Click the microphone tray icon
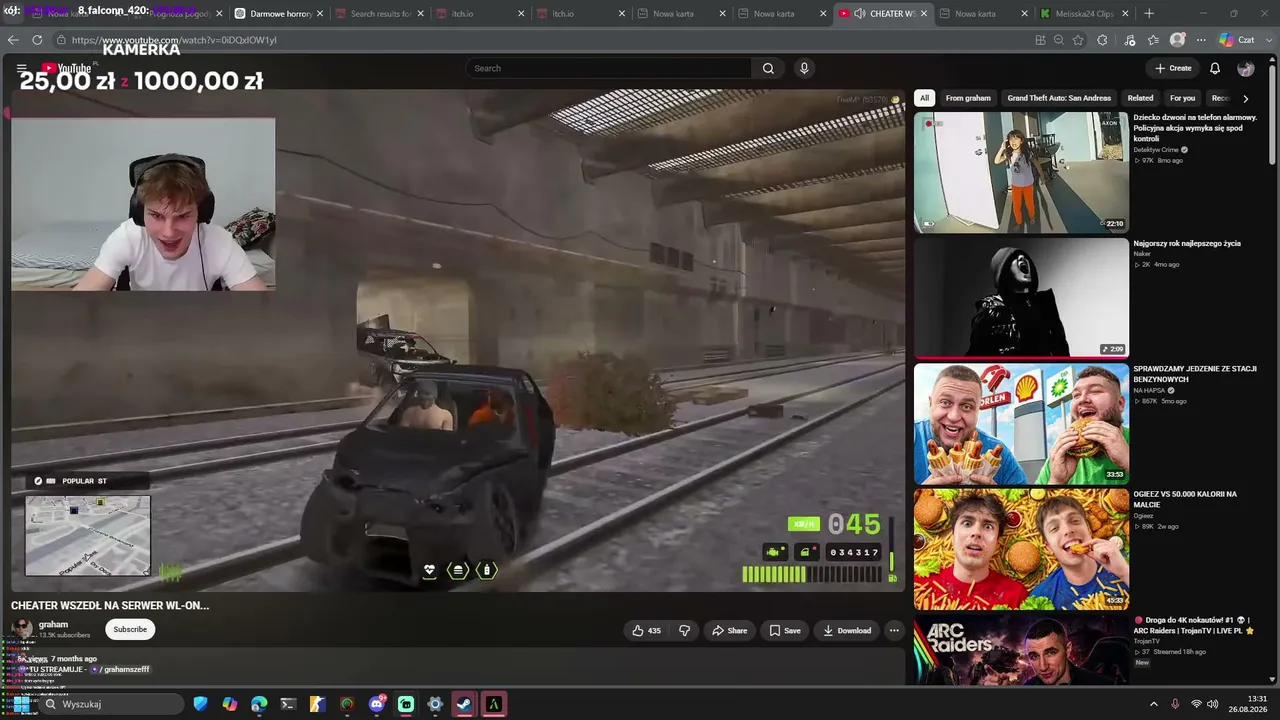Screen dimensions: 1280x720 [1175, 704]
